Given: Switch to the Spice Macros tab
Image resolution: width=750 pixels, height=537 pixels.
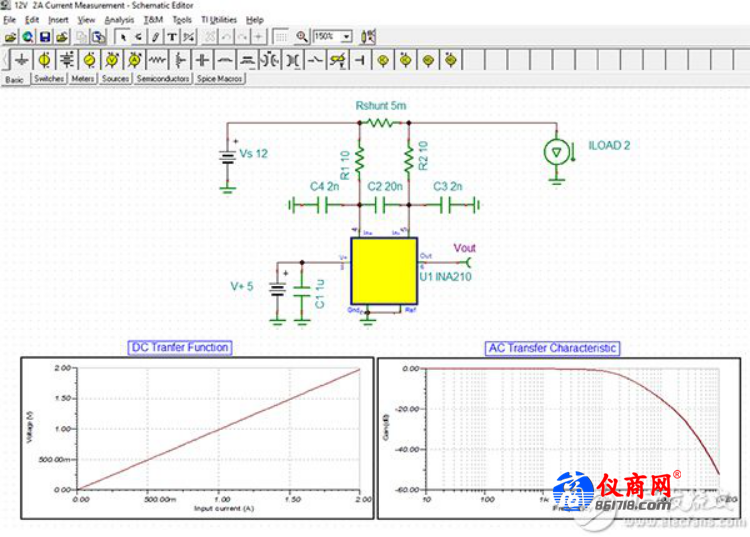Looking at the screenshot, I should pos(220,78).
